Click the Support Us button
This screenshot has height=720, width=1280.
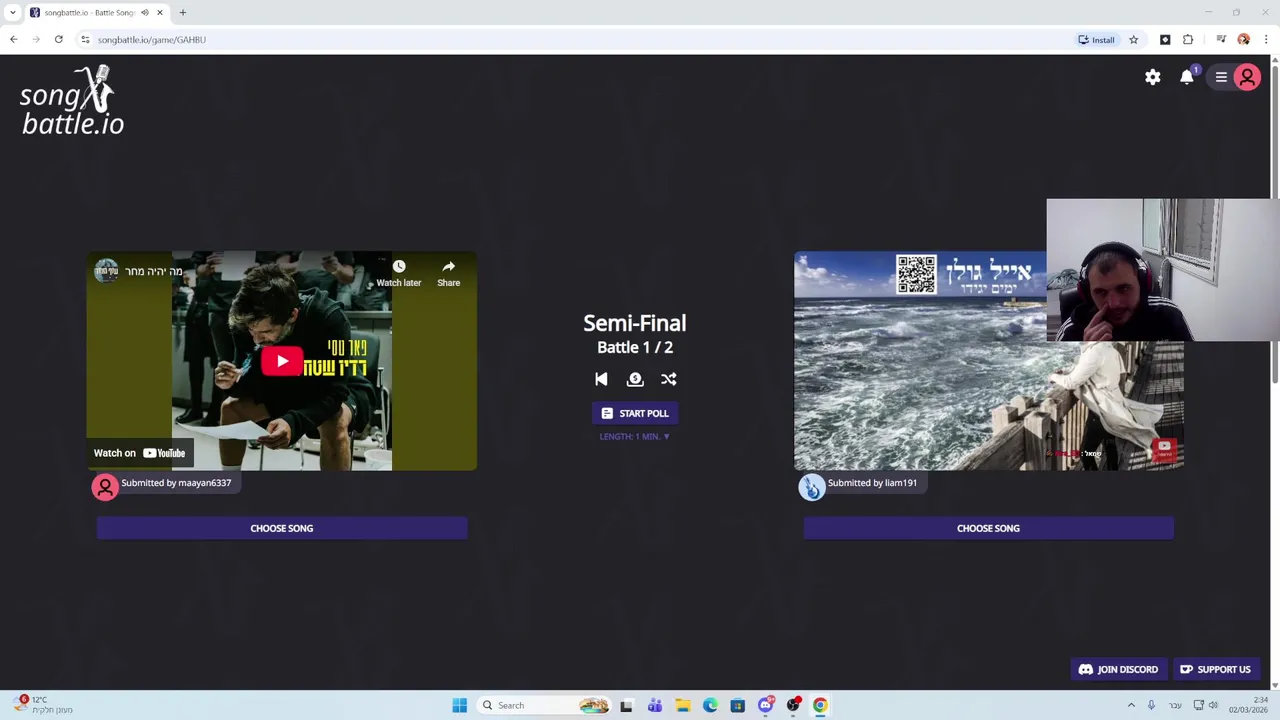click(1215, 669)
